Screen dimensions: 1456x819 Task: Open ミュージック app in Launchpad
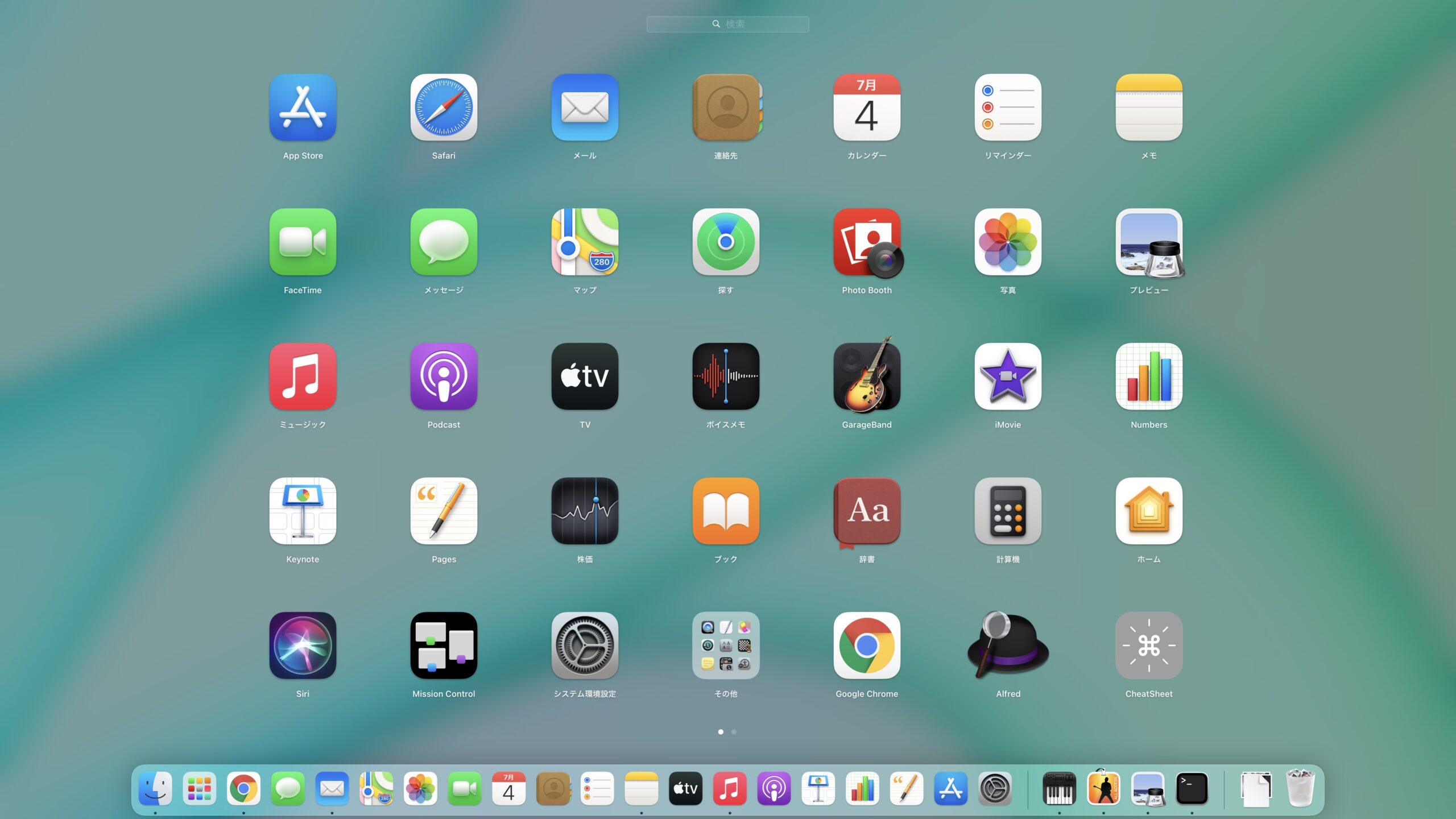303,377
